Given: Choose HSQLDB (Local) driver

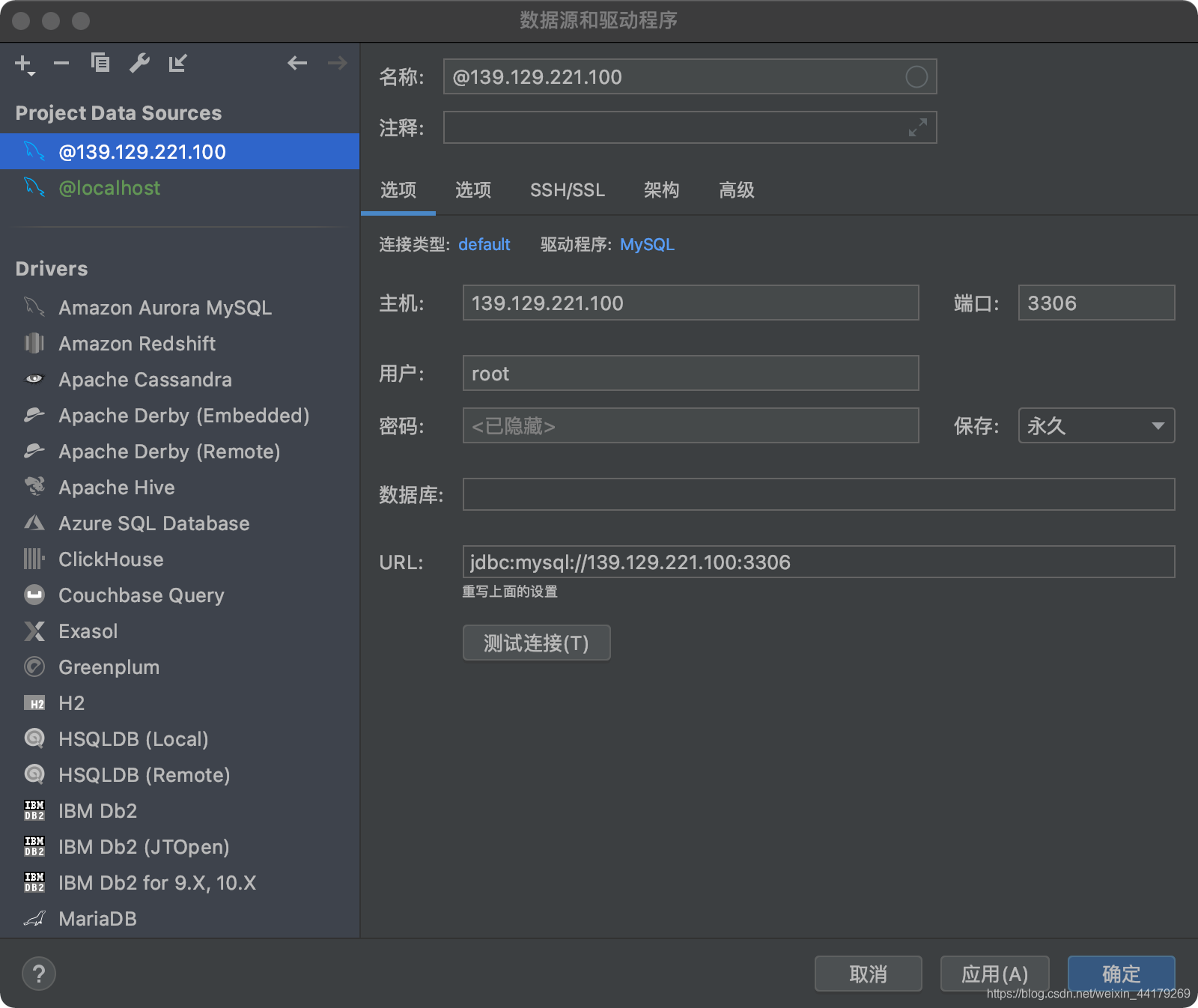Looking at the screenshot, I should 180,738.
